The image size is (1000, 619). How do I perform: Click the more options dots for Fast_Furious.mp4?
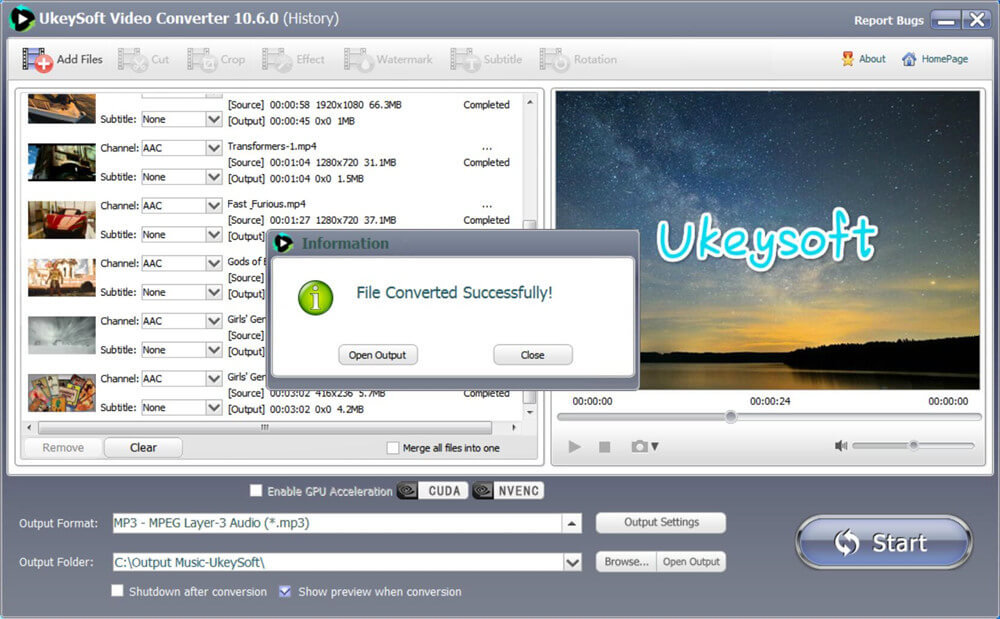(487, 207)
